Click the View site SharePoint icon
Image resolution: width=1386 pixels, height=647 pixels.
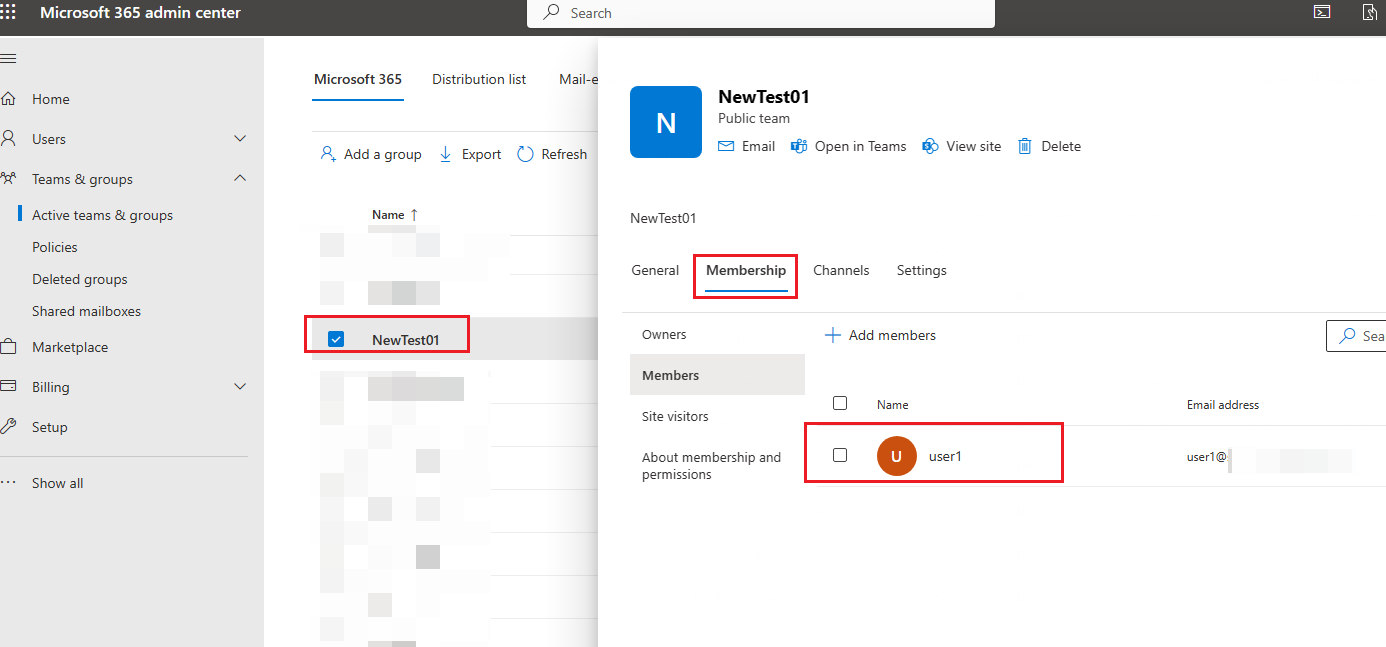(x=930, y=146)
